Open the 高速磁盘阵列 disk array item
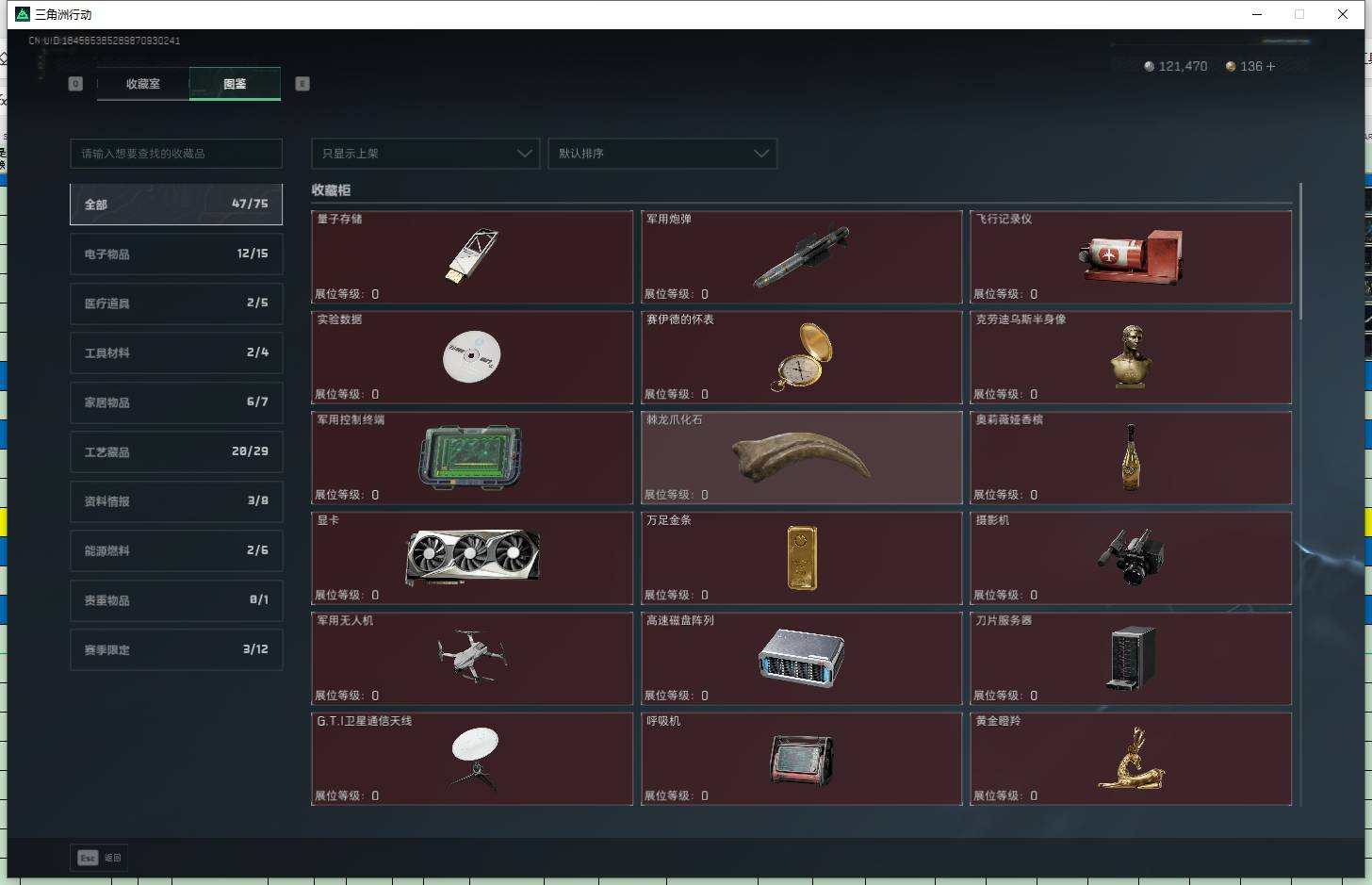The width and height of the screenshot is (1372, 885). coord(801,658)
